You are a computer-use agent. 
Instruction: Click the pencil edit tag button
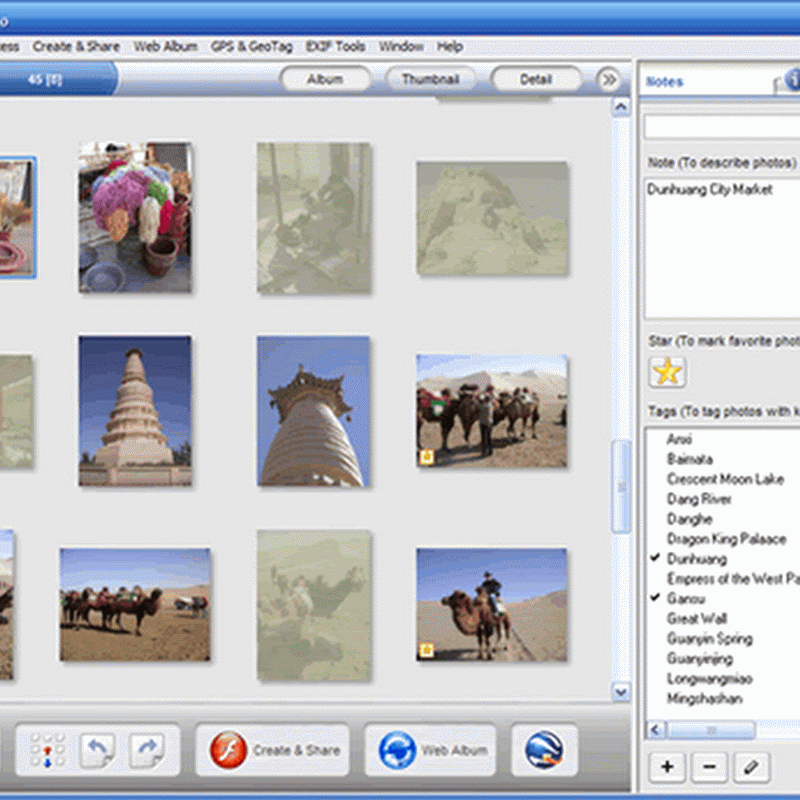coord(751,767)
